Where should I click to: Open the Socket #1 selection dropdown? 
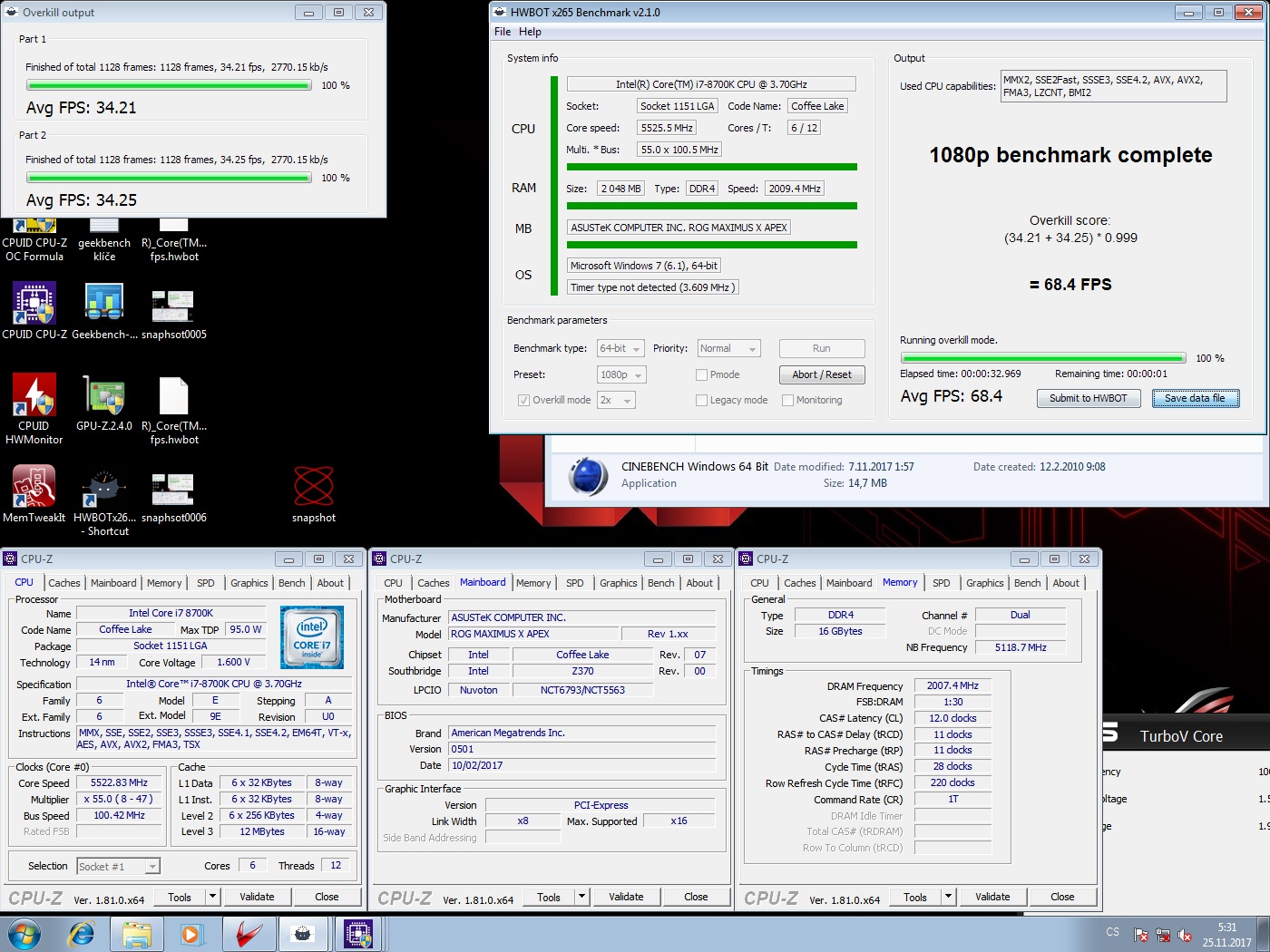119,866
